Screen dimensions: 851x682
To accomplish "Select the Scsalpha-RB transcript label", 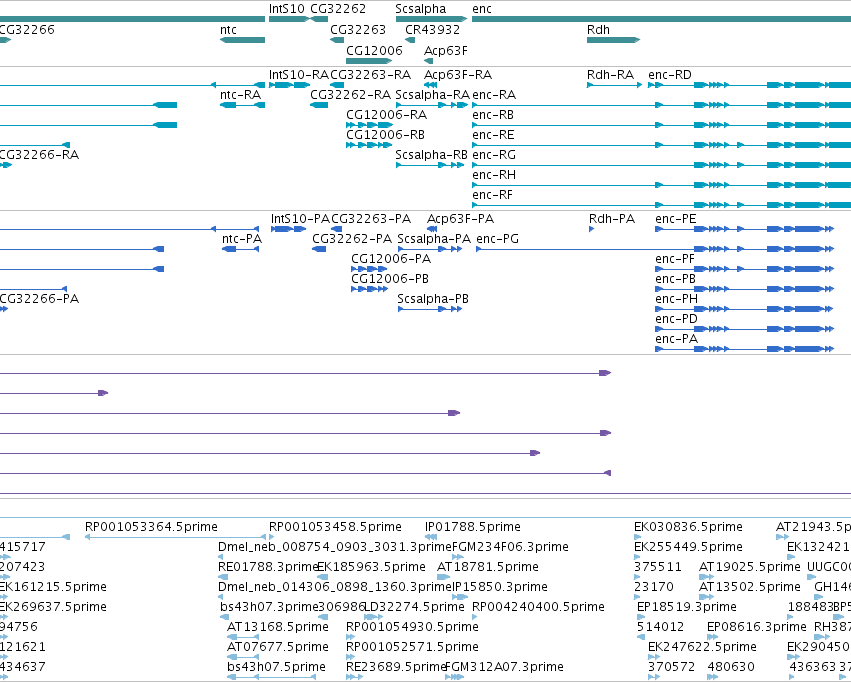I will coord(431,155).
